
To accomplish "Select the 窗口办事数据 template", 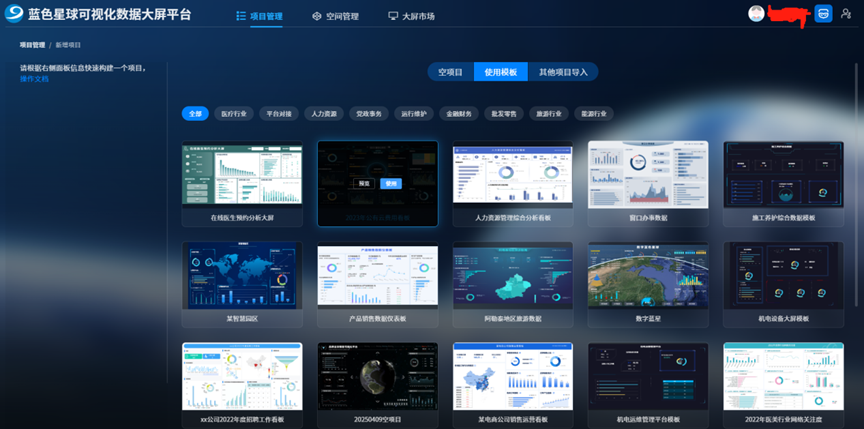I will pos(648,184).
